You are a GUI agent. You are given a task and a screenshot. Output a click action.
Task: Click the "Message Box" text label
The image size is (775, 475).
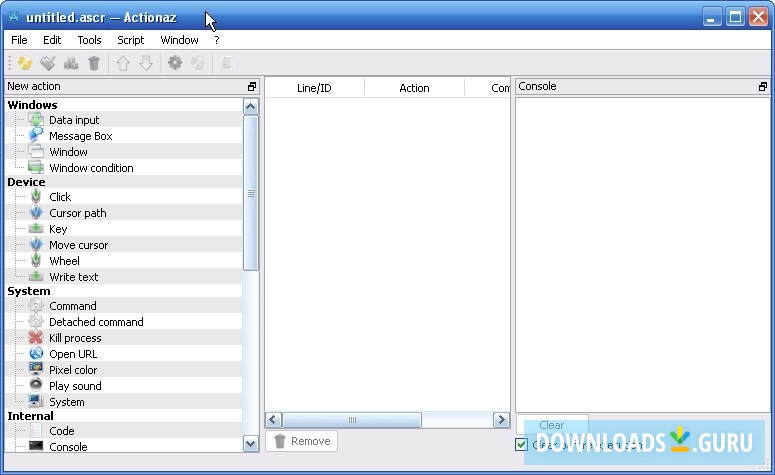tap(81, 136)
